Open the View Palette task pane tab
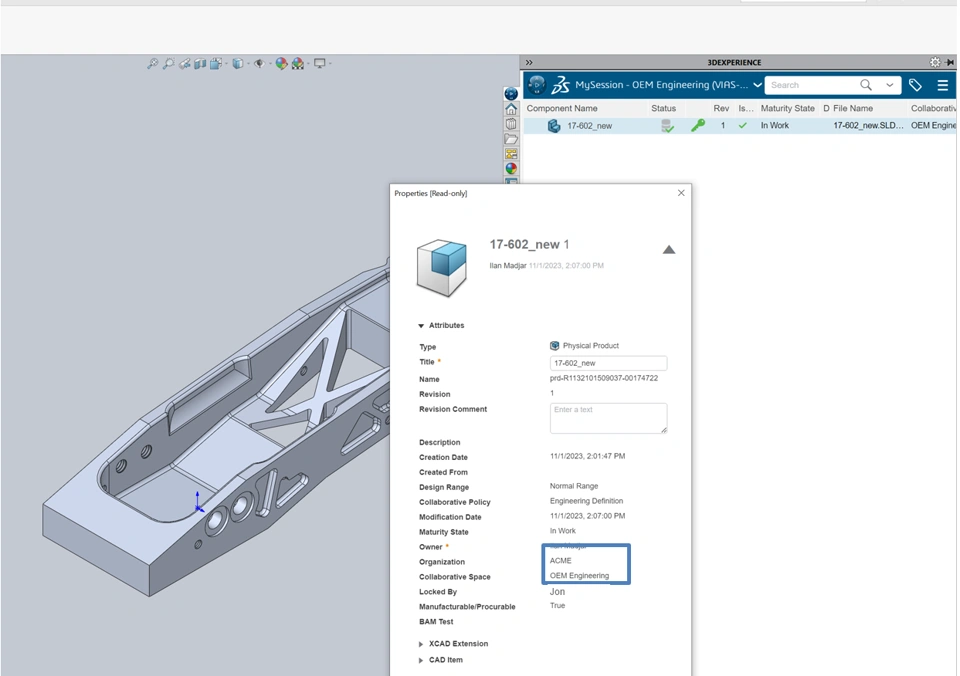 point(511,154)
